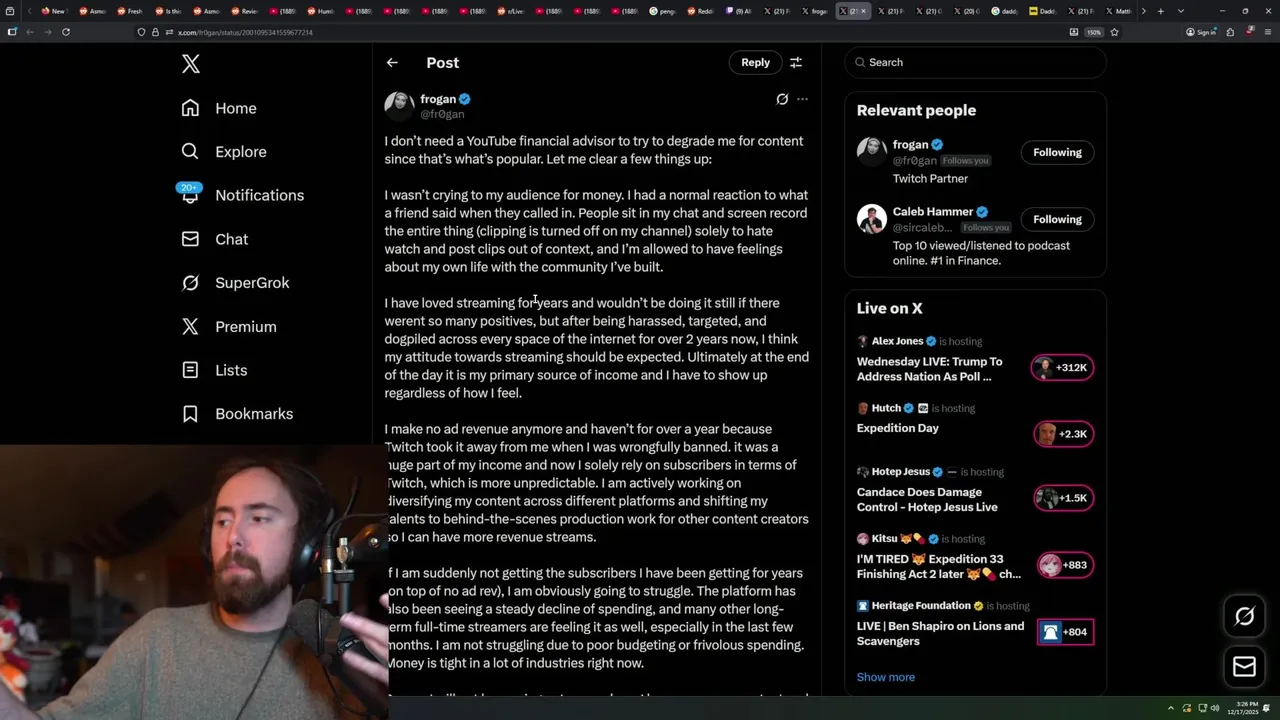Open the Windows notification center icon
The width and height of the screenshot is (1280, 720).
(x=1267, y=708)
